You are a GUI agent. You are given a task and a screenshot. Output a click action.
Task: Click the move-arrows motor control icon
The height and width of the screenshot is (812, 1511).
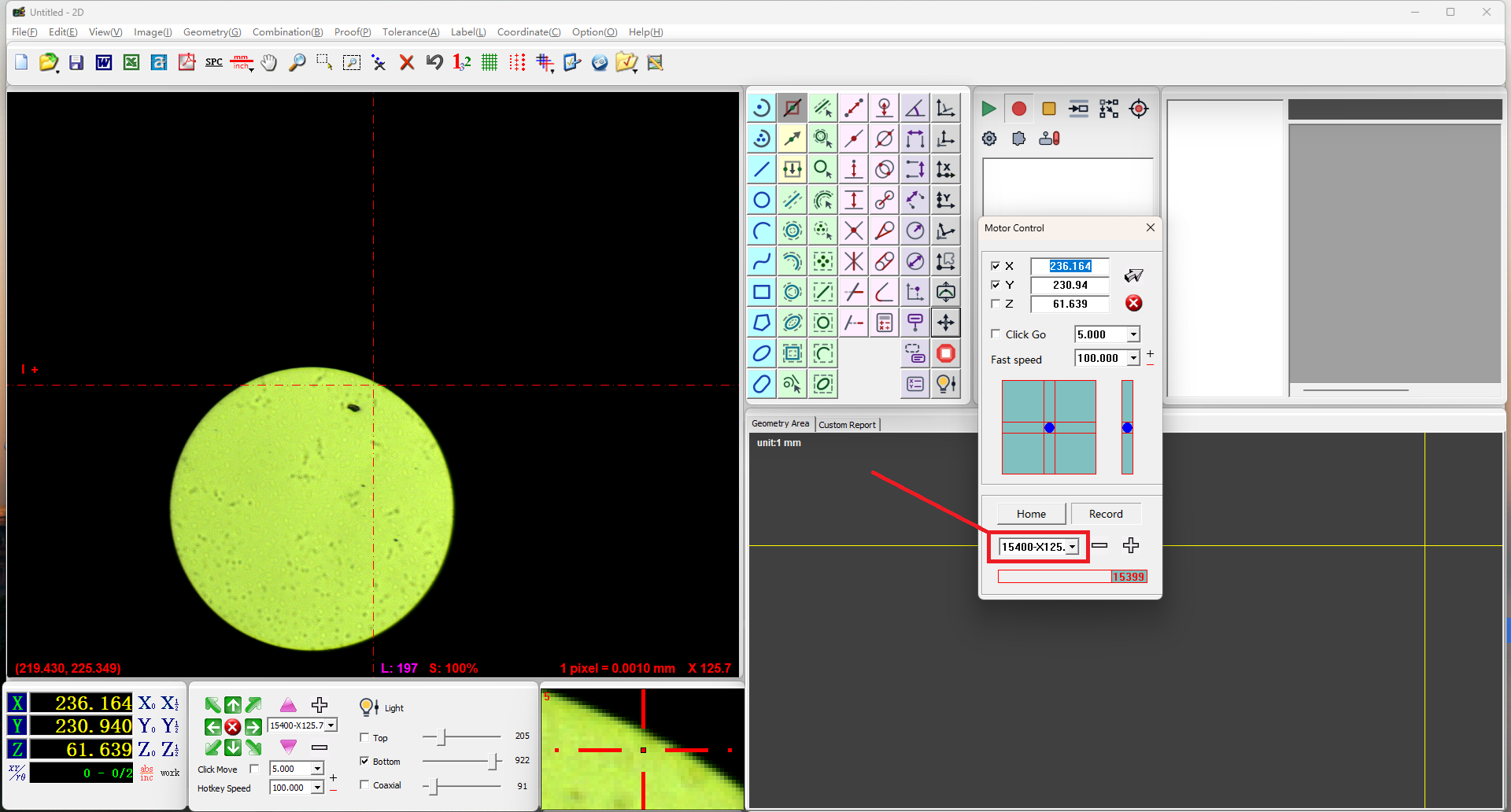click(x=946, y=323)
